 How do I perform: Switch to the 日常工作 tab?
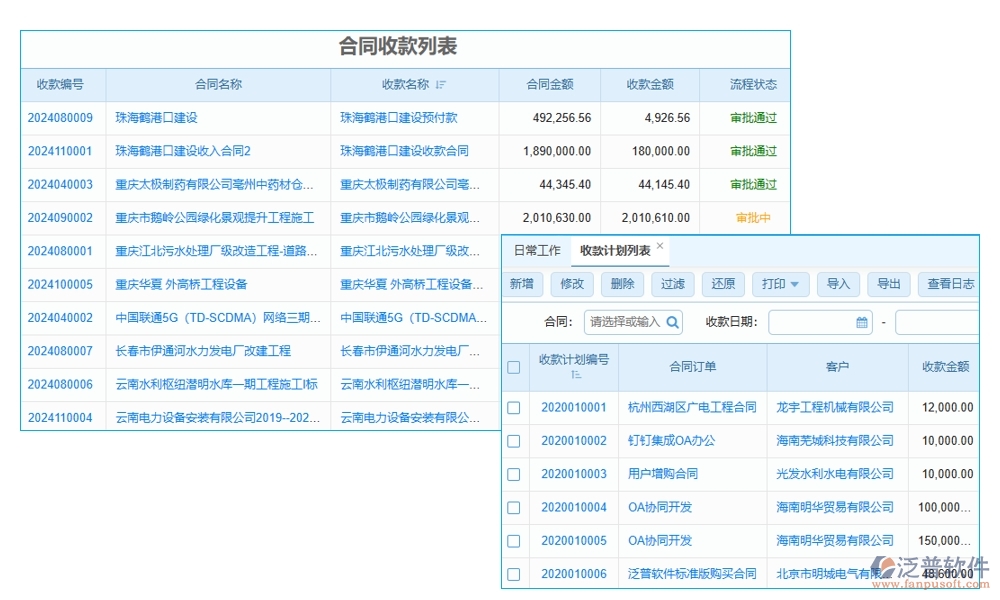(537, 251)
